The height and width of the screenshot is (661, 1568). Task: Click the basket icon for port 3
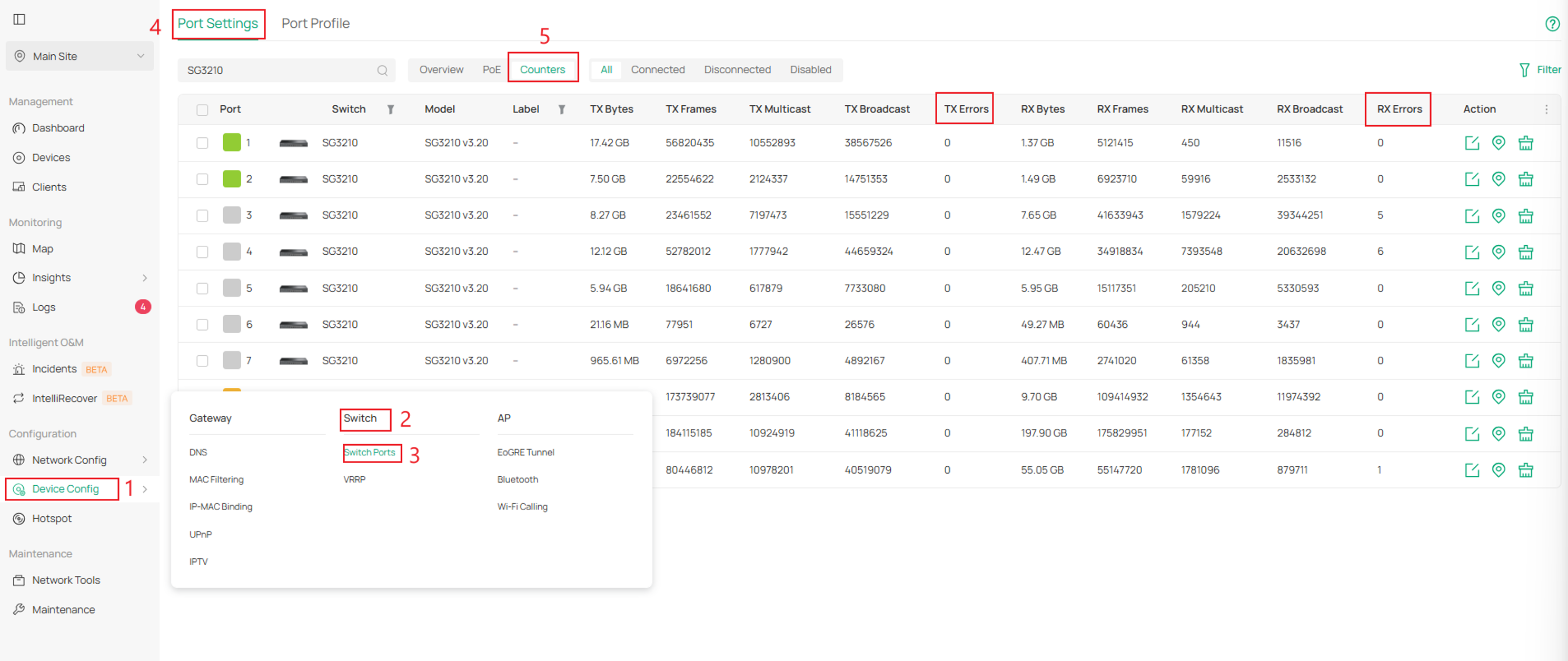pos(1525,215)
